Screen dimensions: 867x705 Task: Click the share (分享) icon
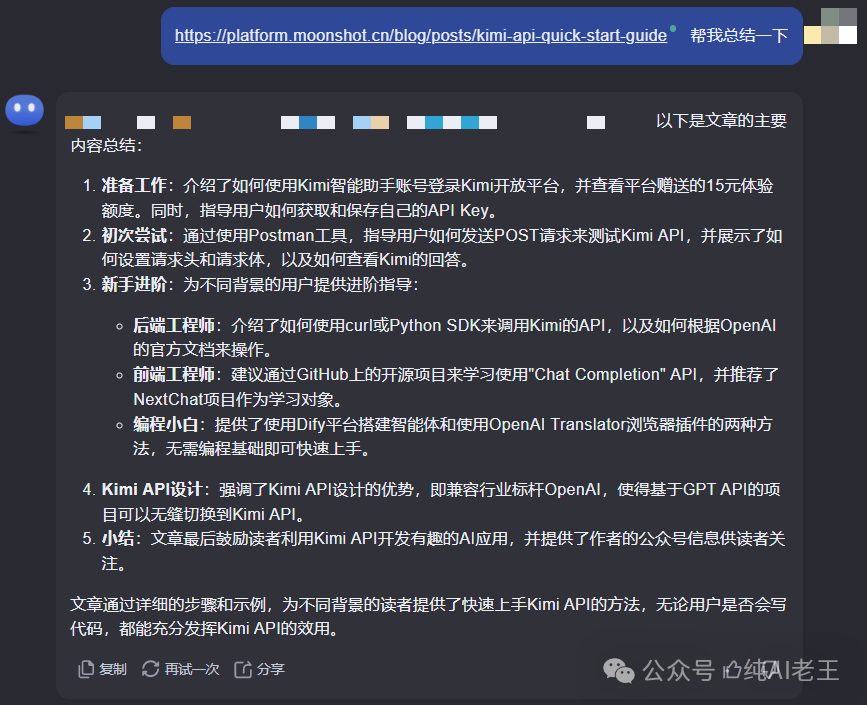tap(243, 669)
